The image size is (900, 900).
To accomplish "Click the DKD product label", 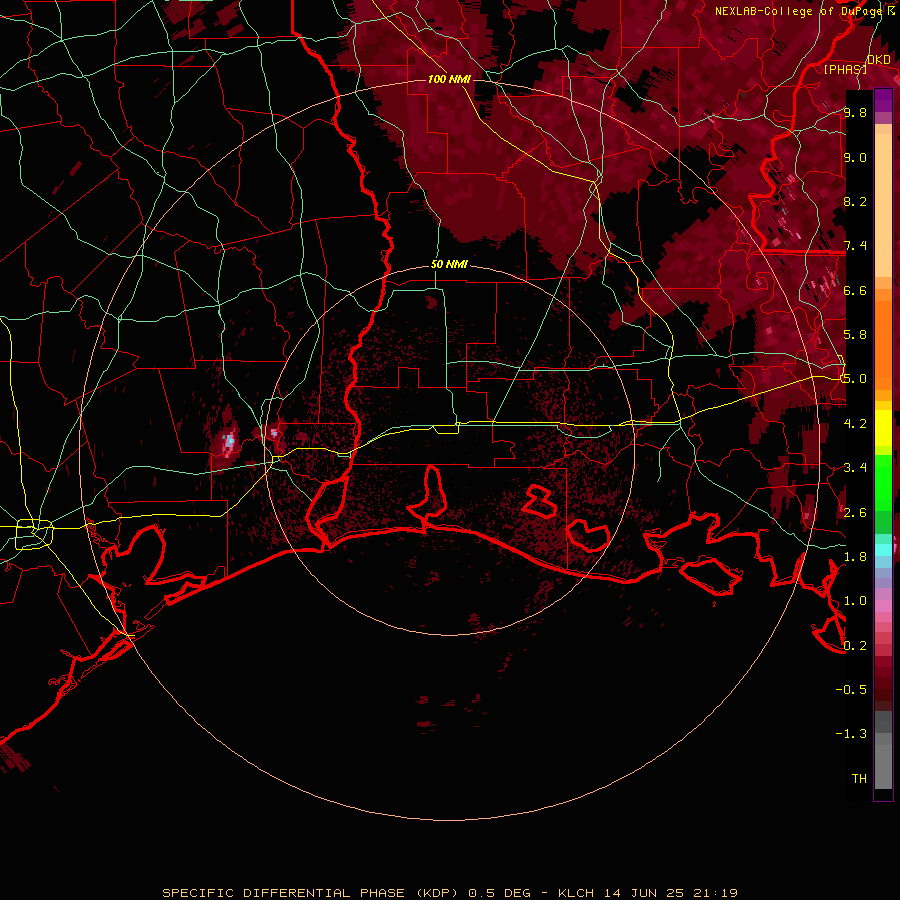I will [x=879, y=60].
